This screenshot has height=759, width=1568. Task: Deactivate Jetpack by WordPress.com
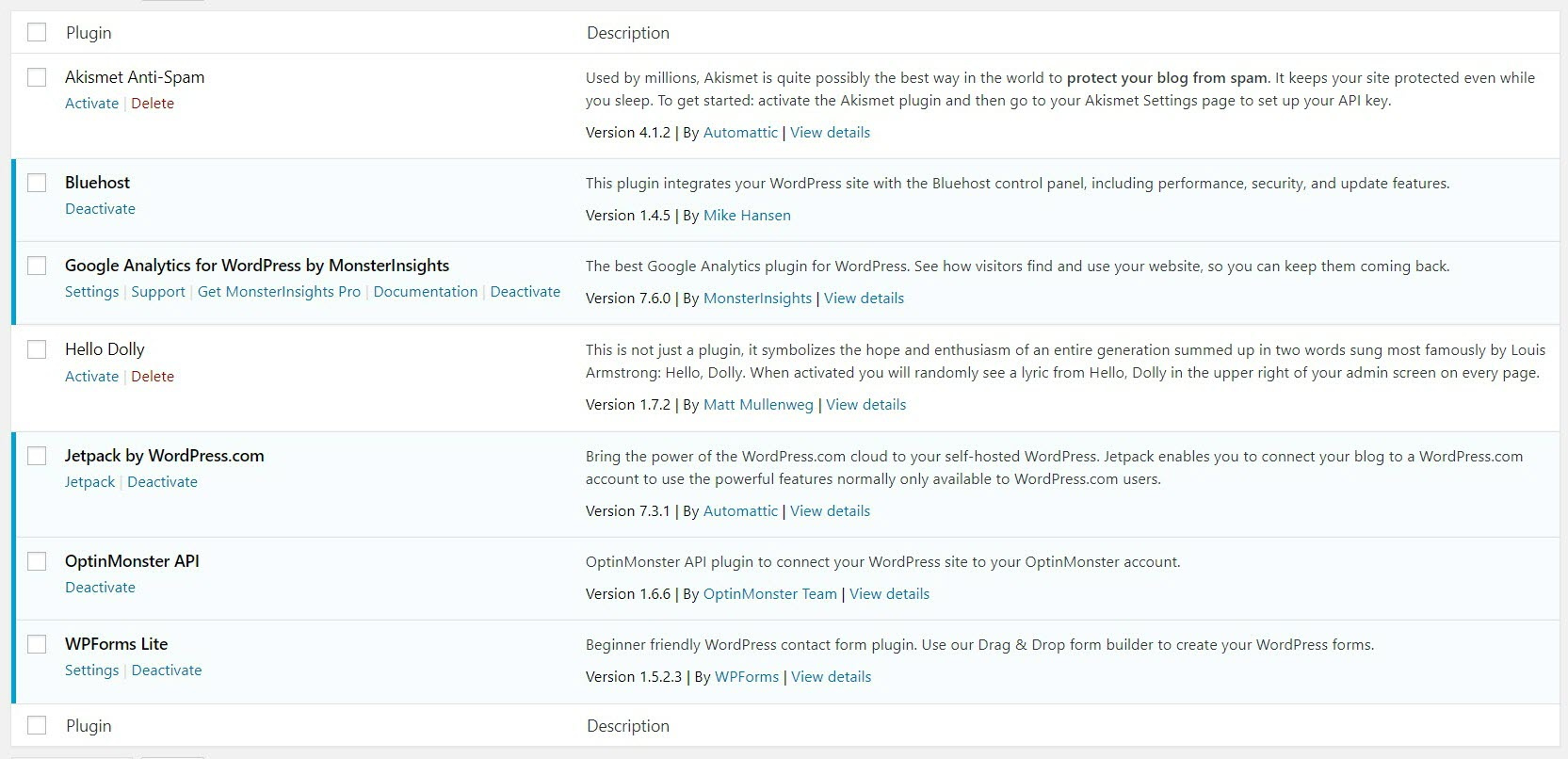[163, 482]
